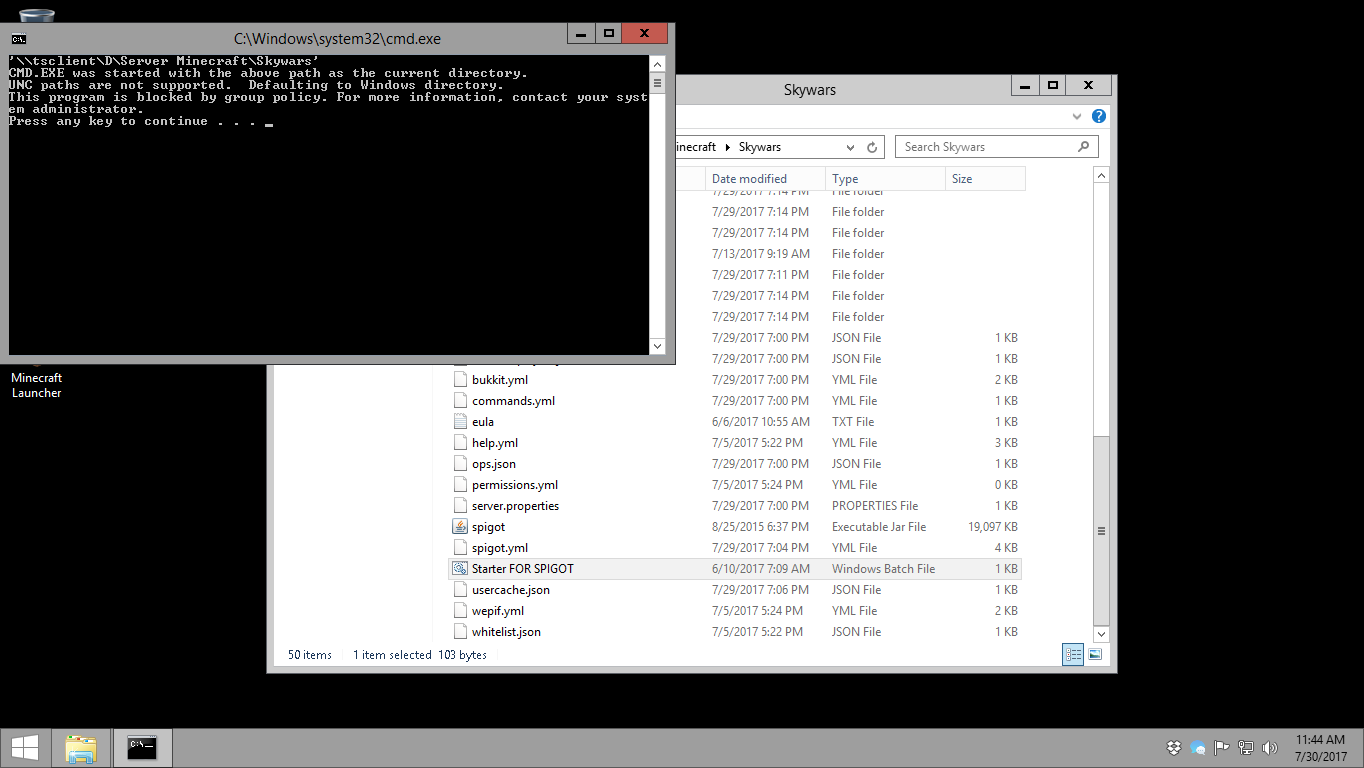The width and height of the screenshot is (1364, 768).
Task: Switch to large icons view in Explorer
Action: [x=1095, y=655]
